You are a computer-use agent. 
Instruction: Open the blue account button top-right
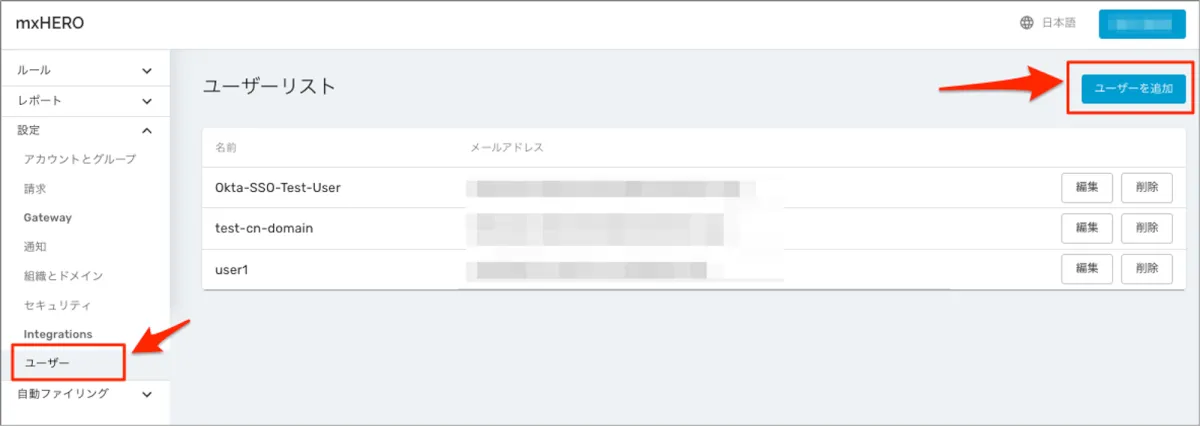[1142, 24]
